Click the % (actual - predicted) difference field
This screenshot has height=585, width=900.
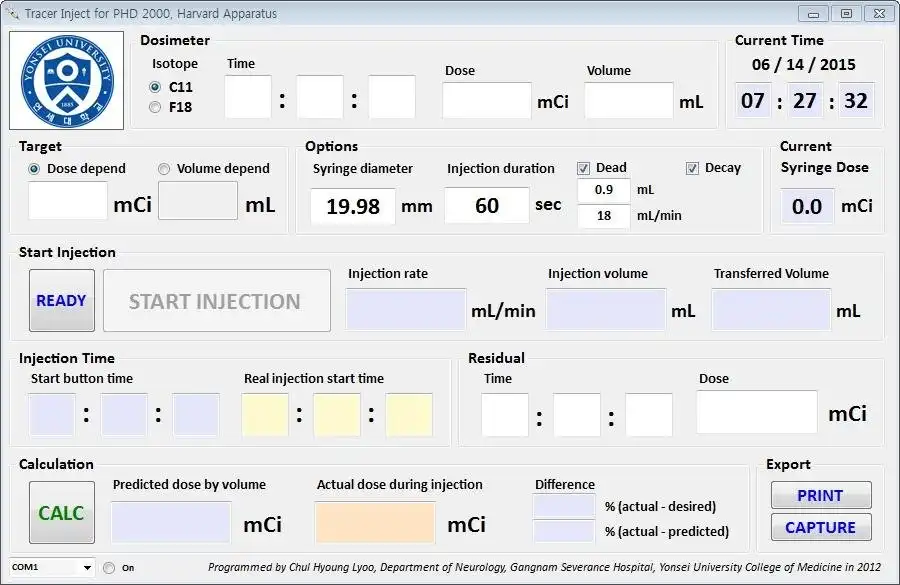pos(564,531)
